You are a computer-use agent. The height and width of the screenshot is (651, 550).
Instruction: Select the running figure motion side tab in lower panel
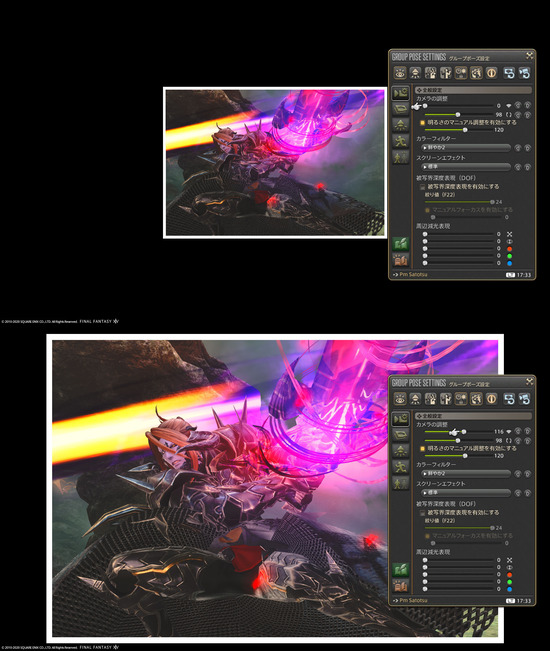click(401, 467)
